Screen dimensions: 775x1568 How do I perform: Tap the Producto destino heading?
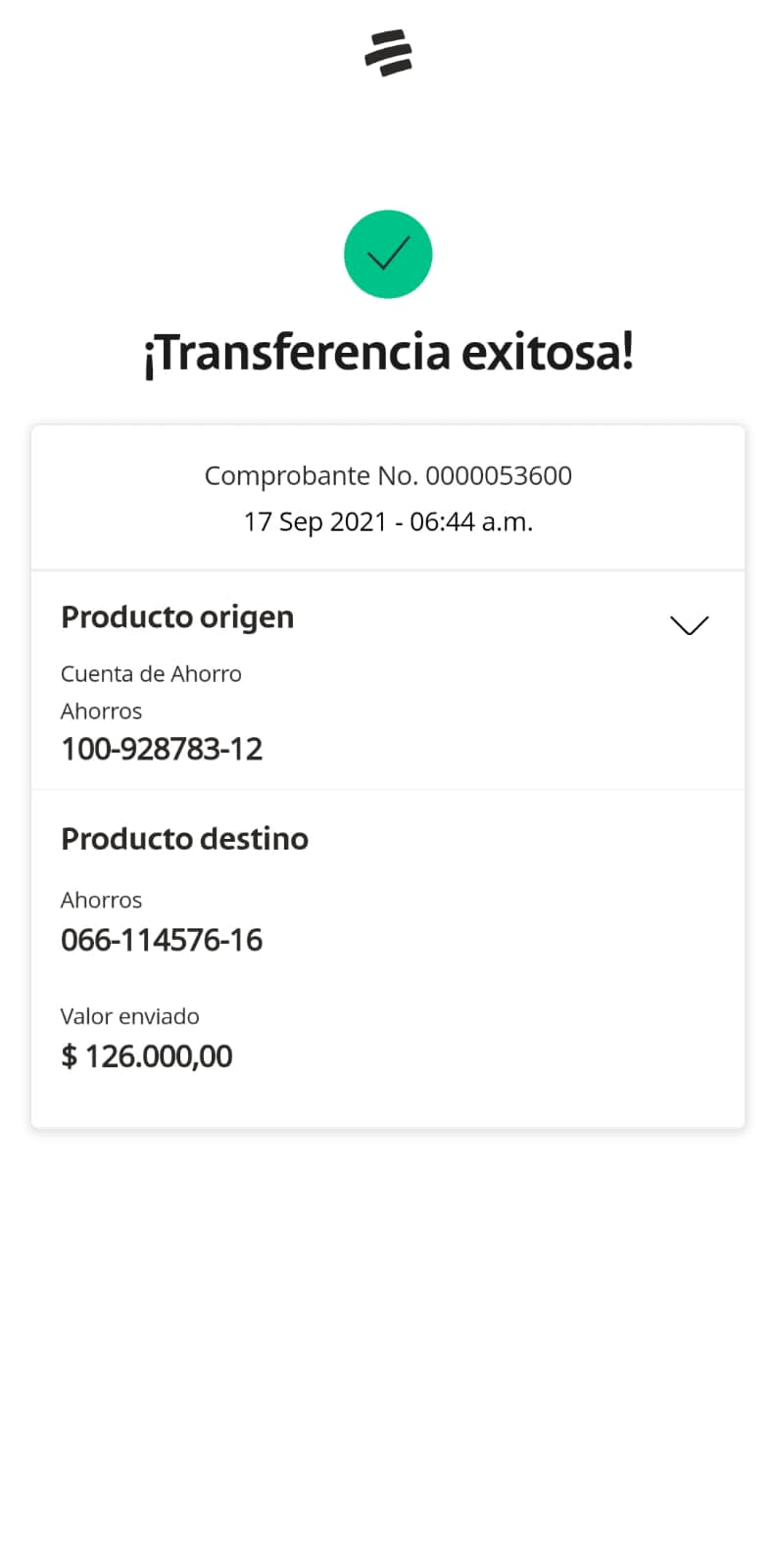184,839
